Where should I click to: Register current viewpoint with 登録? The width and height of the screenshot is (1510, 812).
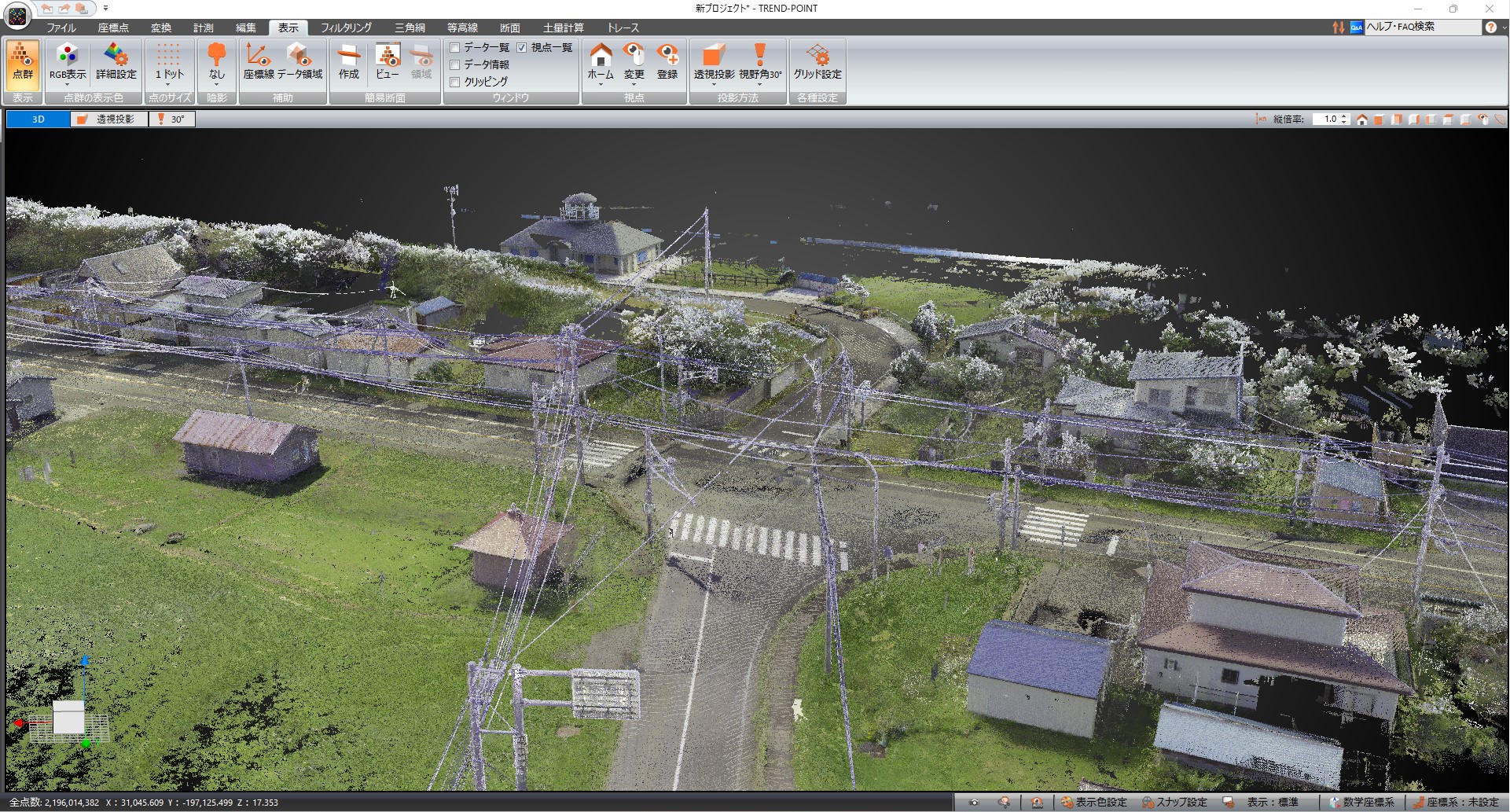pos(667,62)
